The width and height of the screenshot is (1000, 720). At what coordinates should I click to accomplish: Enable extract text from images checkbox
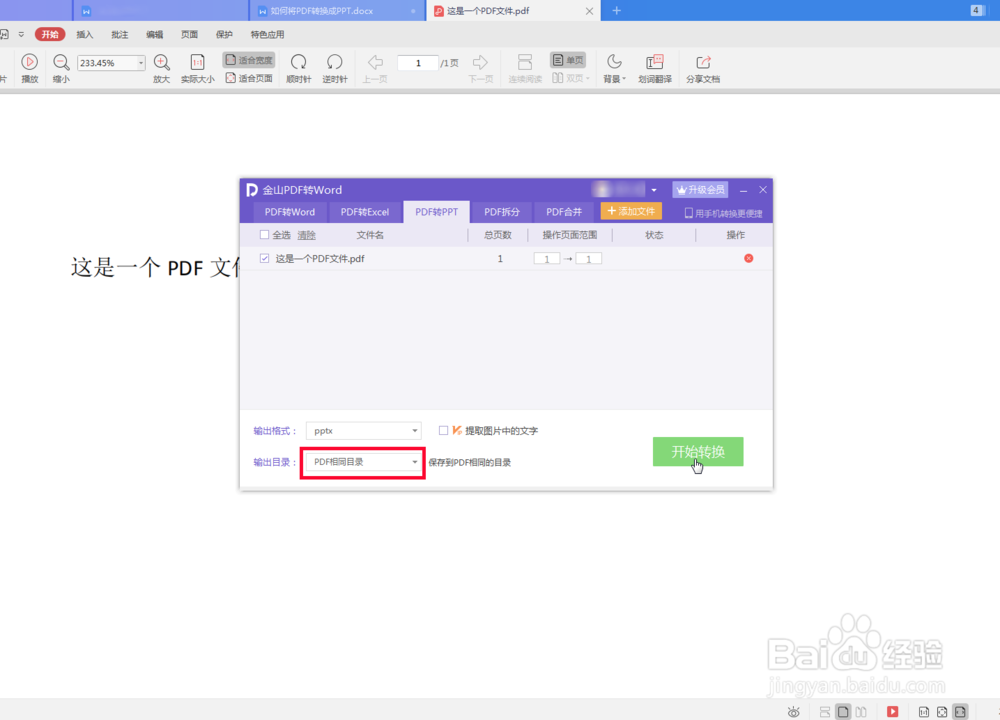click(443, 430)
